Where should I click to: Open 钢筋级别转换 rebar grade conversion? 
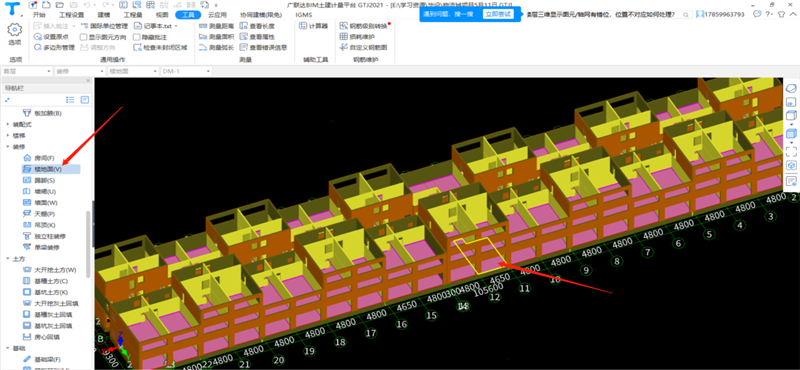[364, 26]
